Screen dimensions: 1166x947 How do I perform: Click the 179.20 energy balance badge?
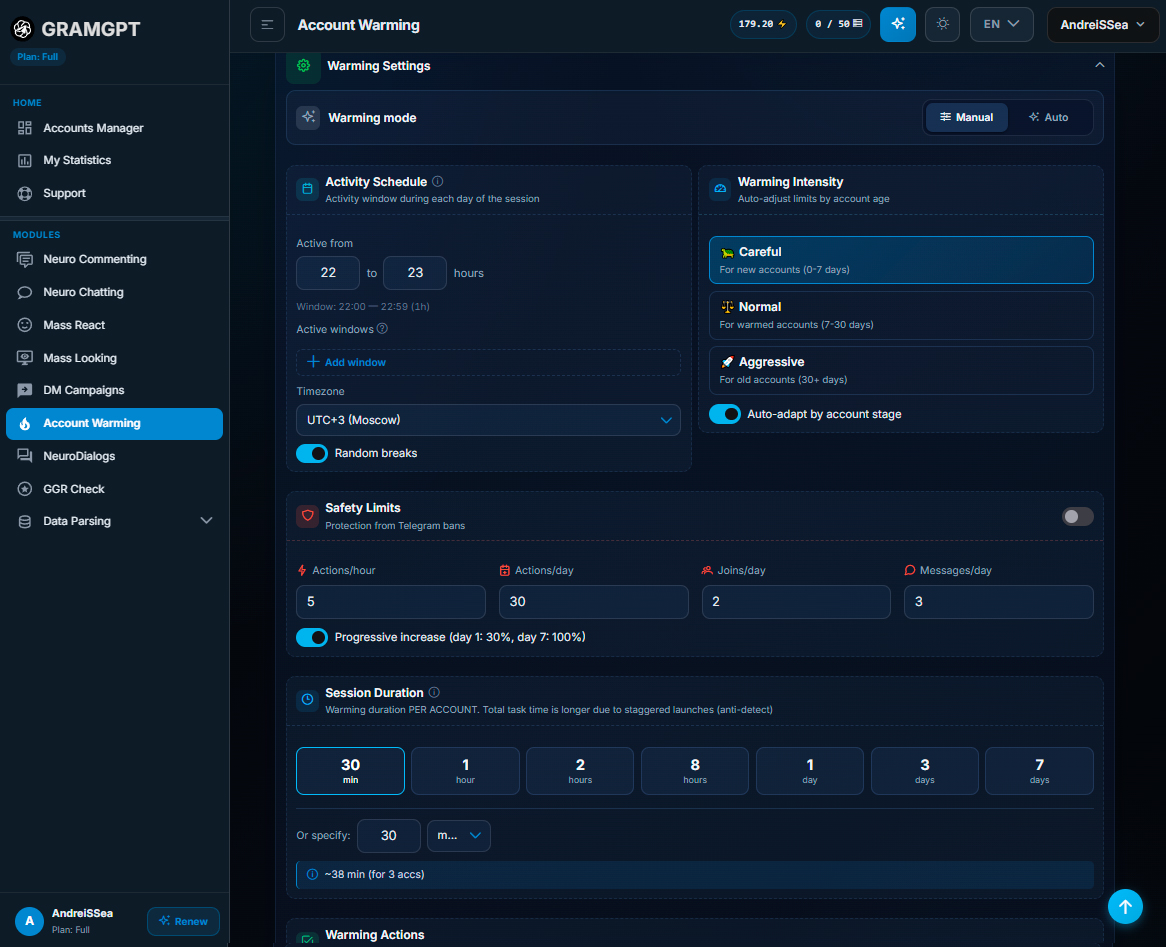coord(763,25)
